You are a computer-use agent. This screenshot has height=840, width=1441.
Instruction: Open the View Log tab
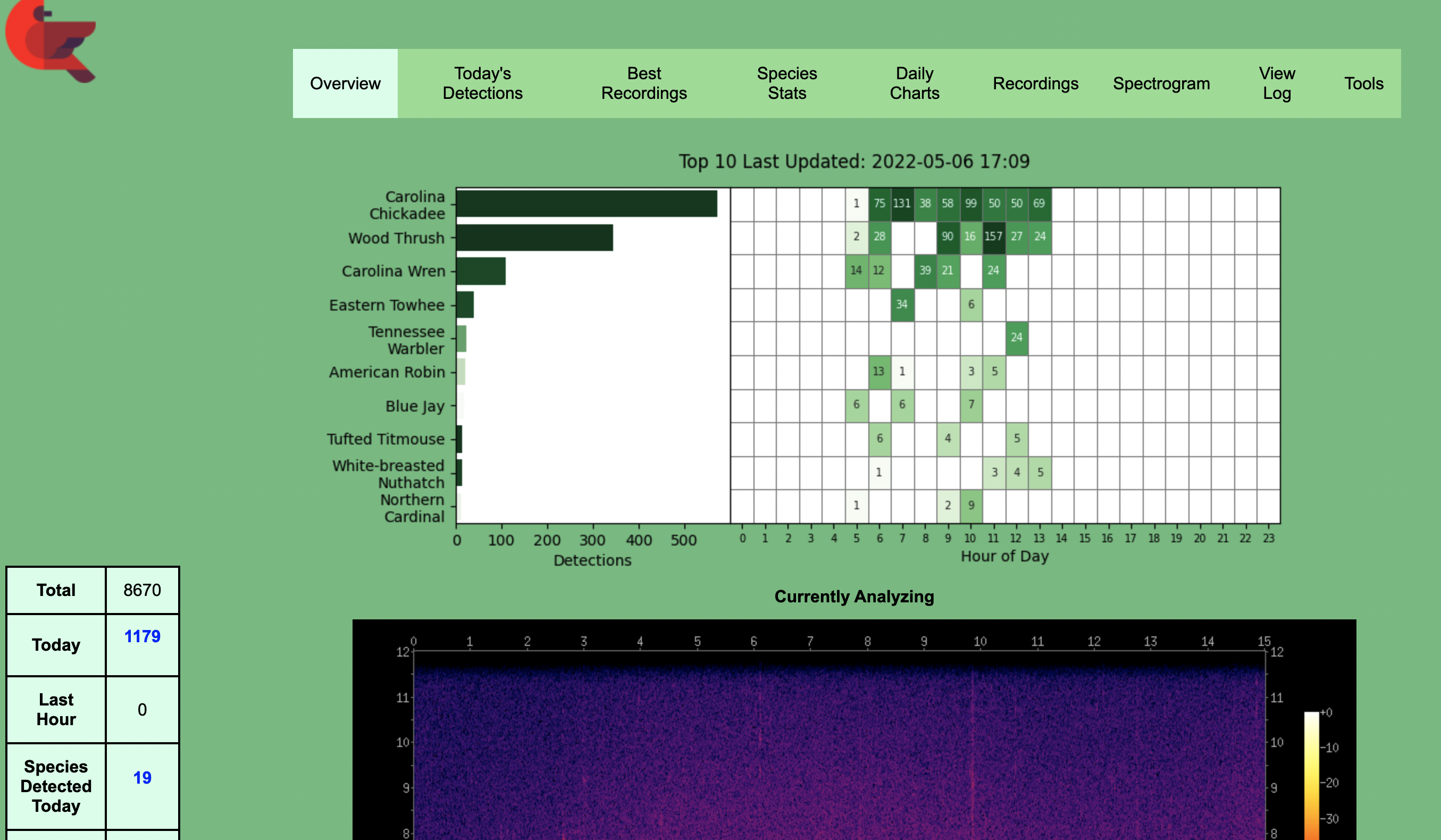coord(1276,83)
